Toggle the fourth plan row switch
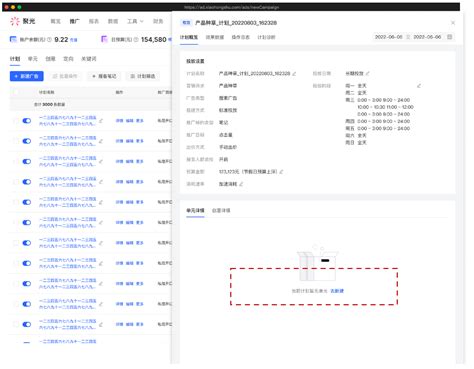474x369 pixels. tap(27, 182)
